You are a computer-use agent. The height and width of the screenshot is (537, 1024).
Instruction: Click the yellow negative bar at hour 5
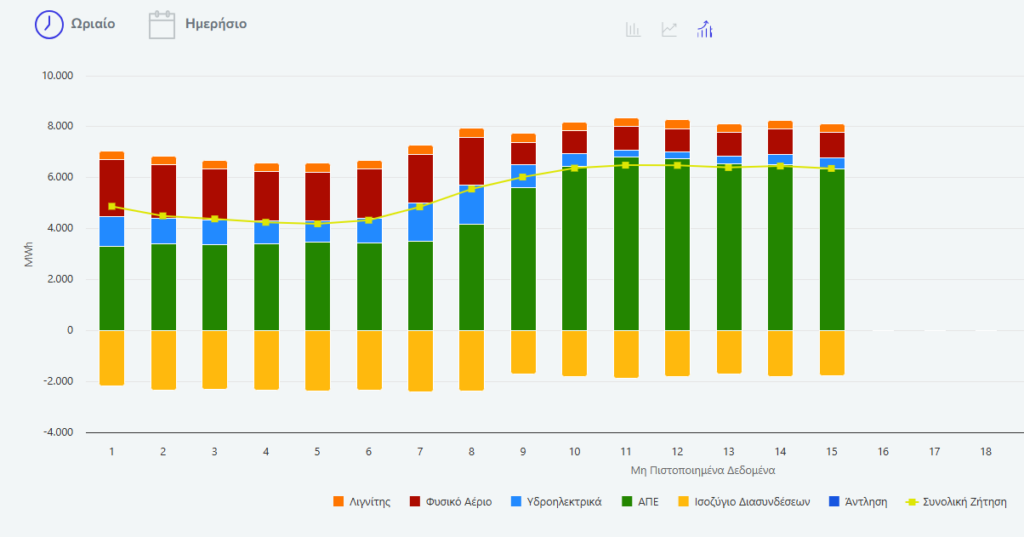click(x=317, y=360)
